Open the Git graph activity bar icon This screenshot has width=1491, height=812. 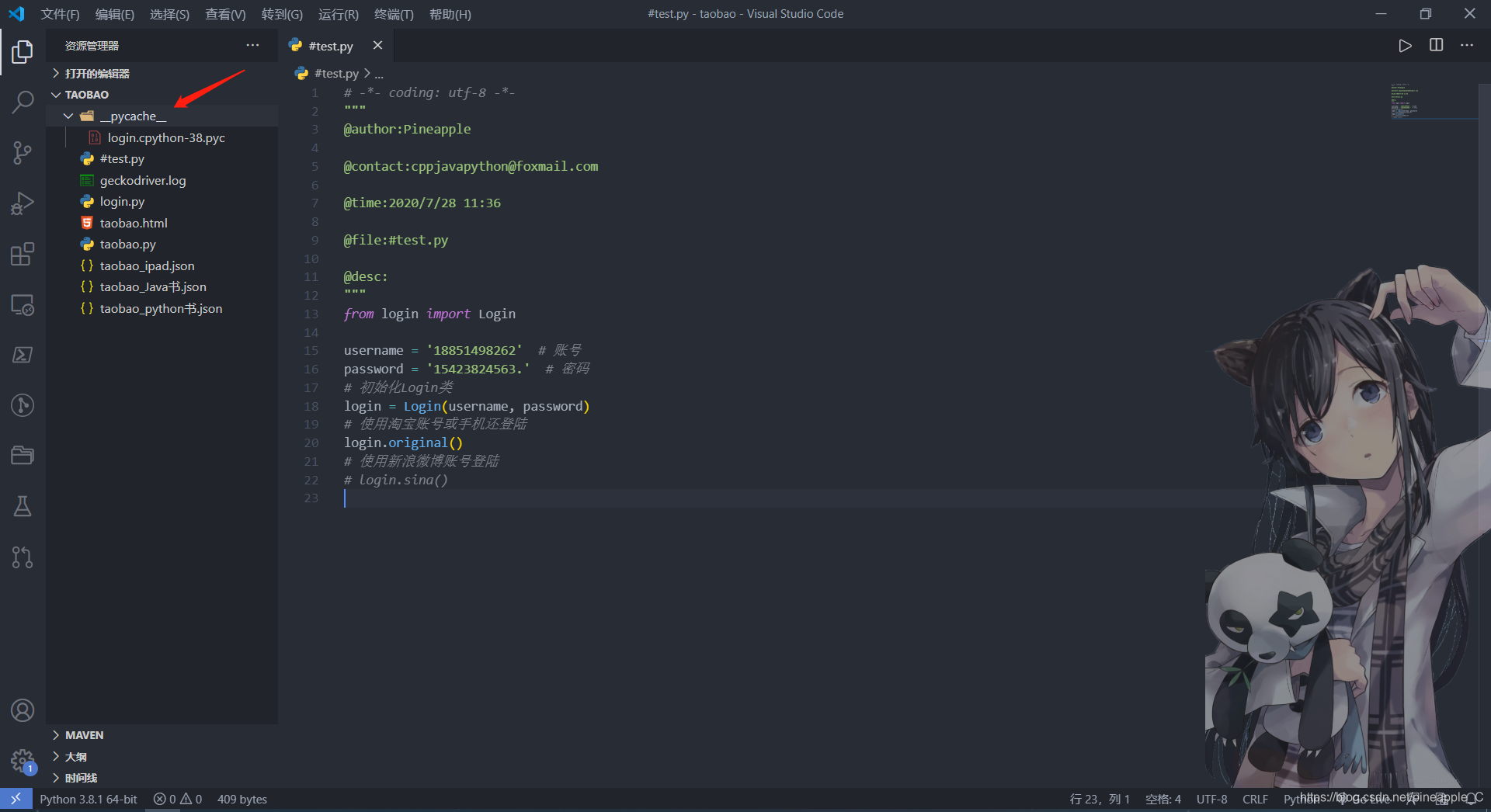(x=23, y=405)
